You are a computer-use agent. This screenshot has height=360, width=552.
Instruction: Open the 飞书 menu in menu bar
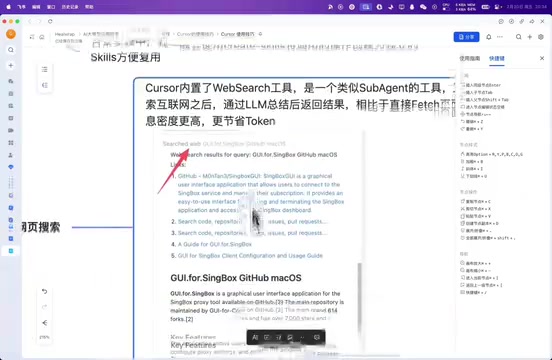21,7
